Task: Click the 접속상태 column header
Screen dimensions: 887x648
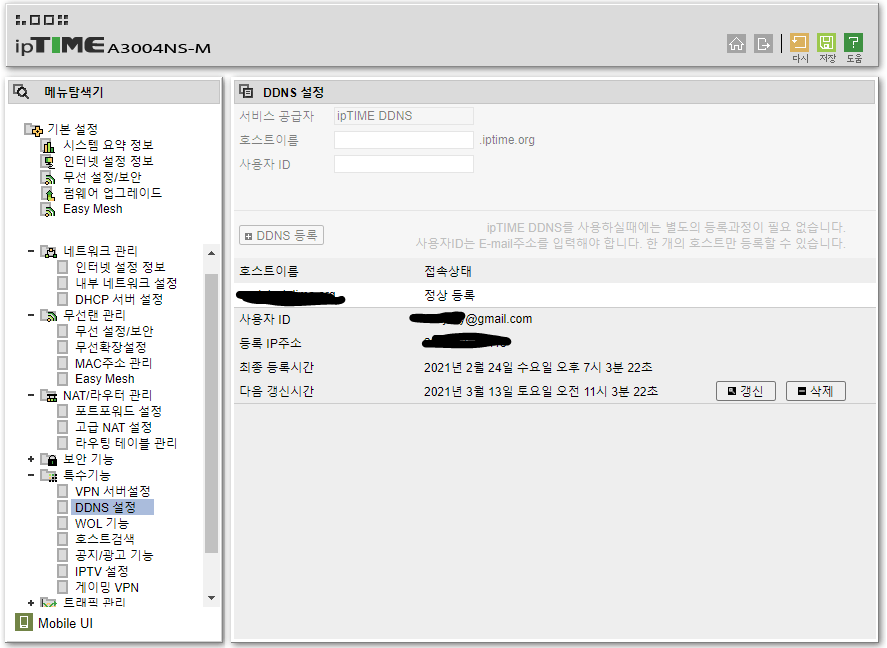Action: (x=448, y=271)
